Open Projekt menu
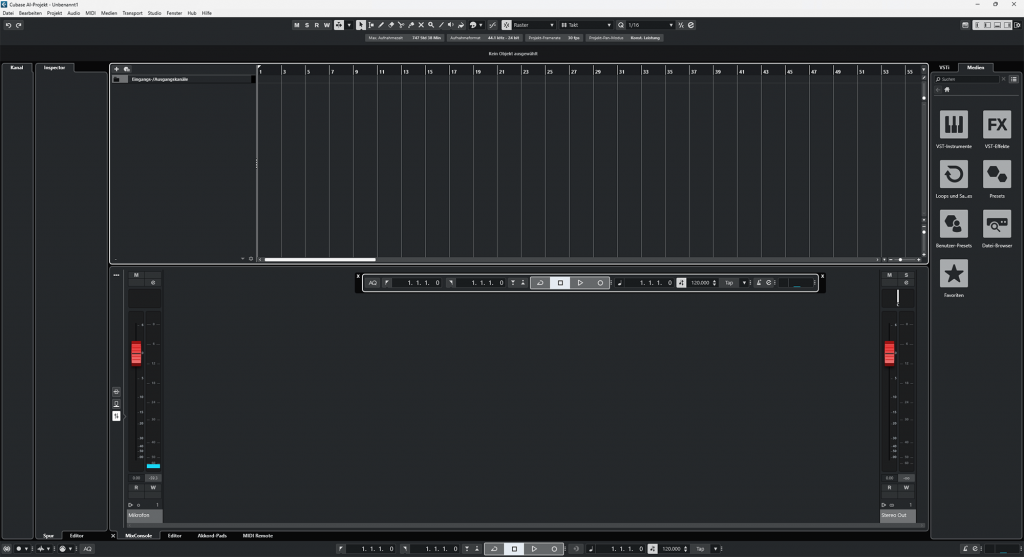This screenshot has width=1024, height=557. [x=54, y=13]
